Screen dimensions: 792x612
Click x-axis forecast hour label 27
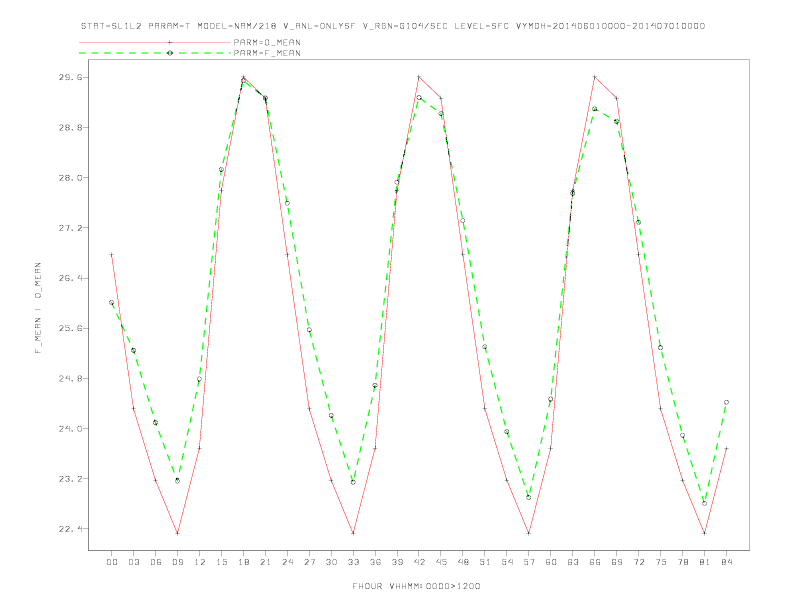tap(309, 562)
